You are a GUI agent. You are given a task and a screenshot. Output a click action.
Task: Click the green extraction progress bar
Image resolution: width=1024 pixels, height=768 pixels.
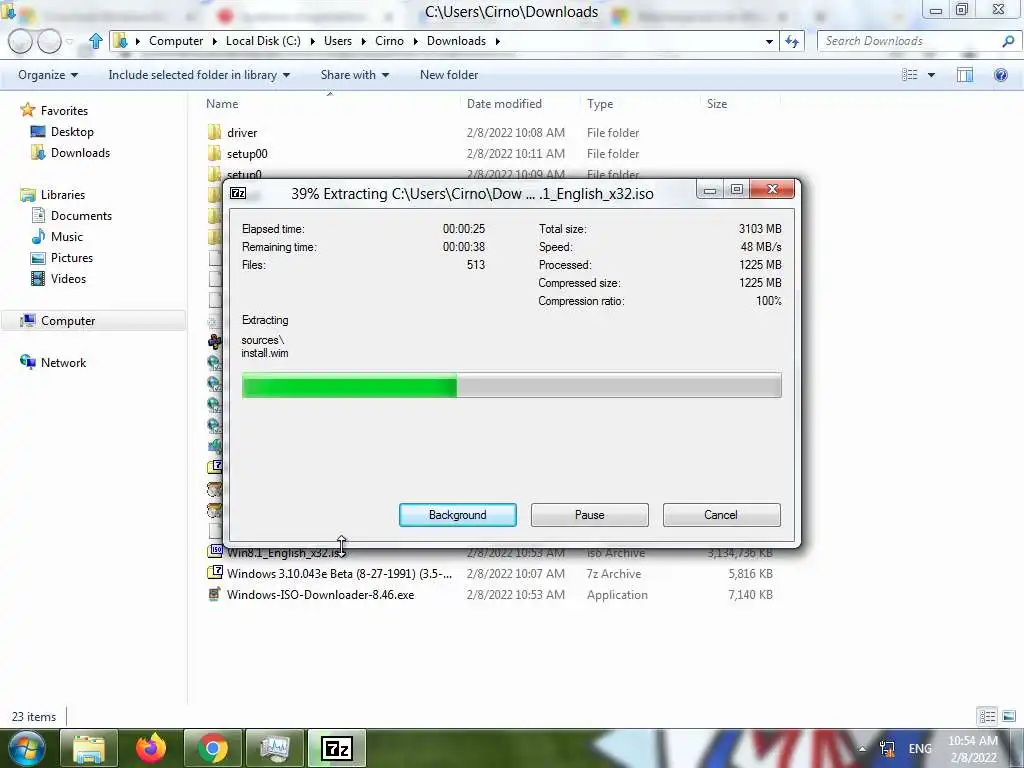coord(511,385)
